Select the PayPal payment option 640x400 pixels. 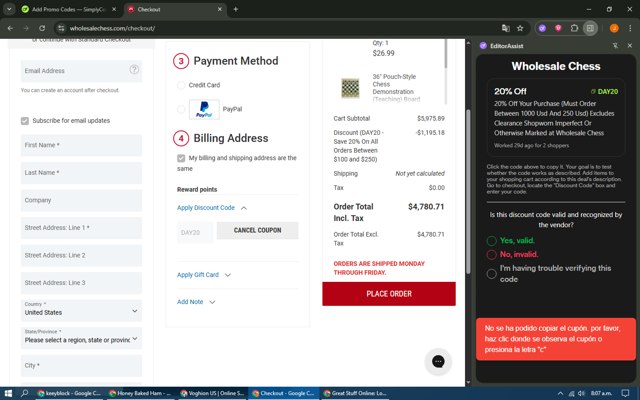[181, 109]
